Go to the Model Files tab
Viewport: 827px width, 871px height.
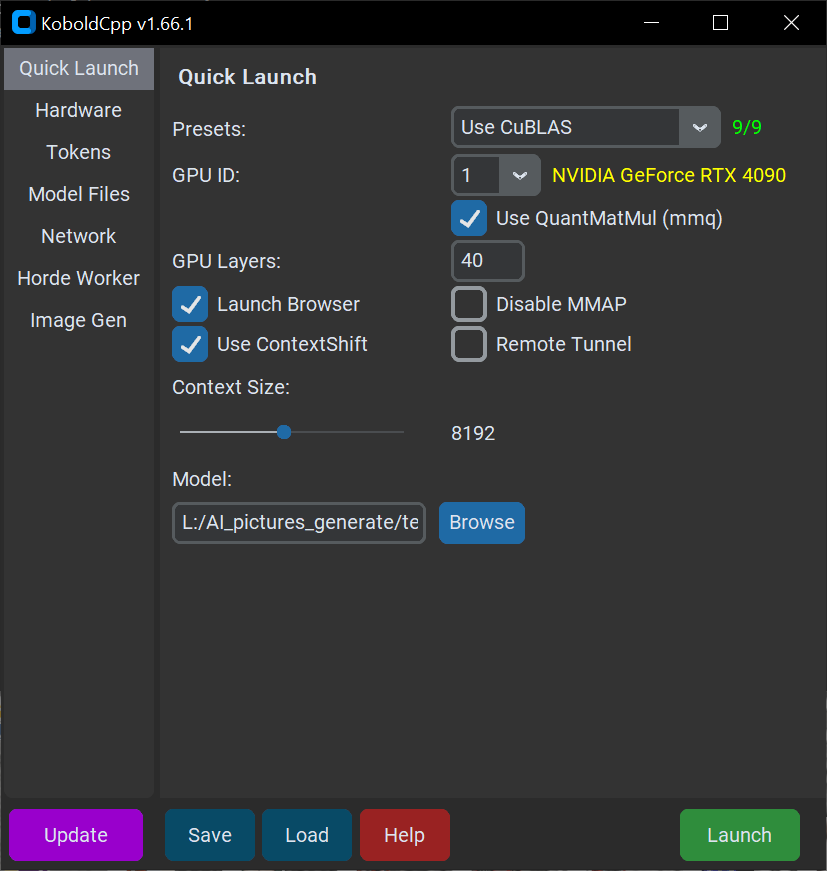pyautogui.click(x=79, y=194)
